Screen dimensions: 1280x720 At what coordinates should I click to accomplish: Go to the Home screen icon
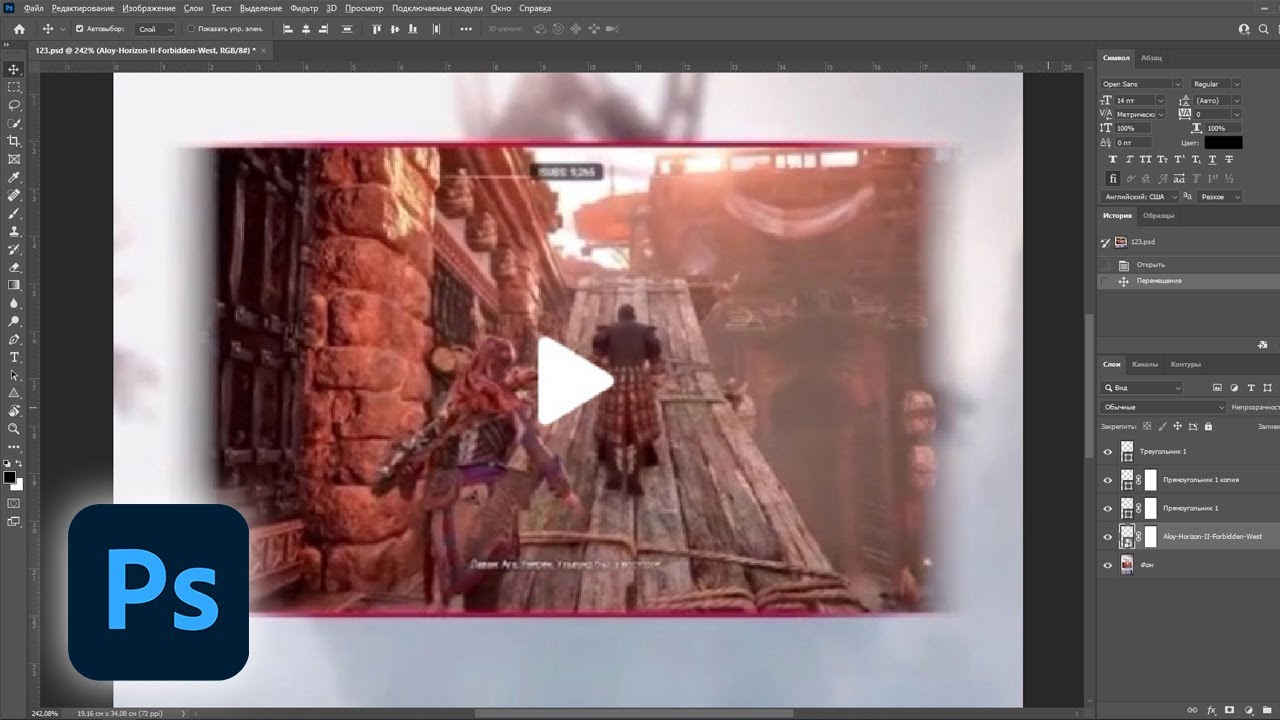click(x=18, y=29)
